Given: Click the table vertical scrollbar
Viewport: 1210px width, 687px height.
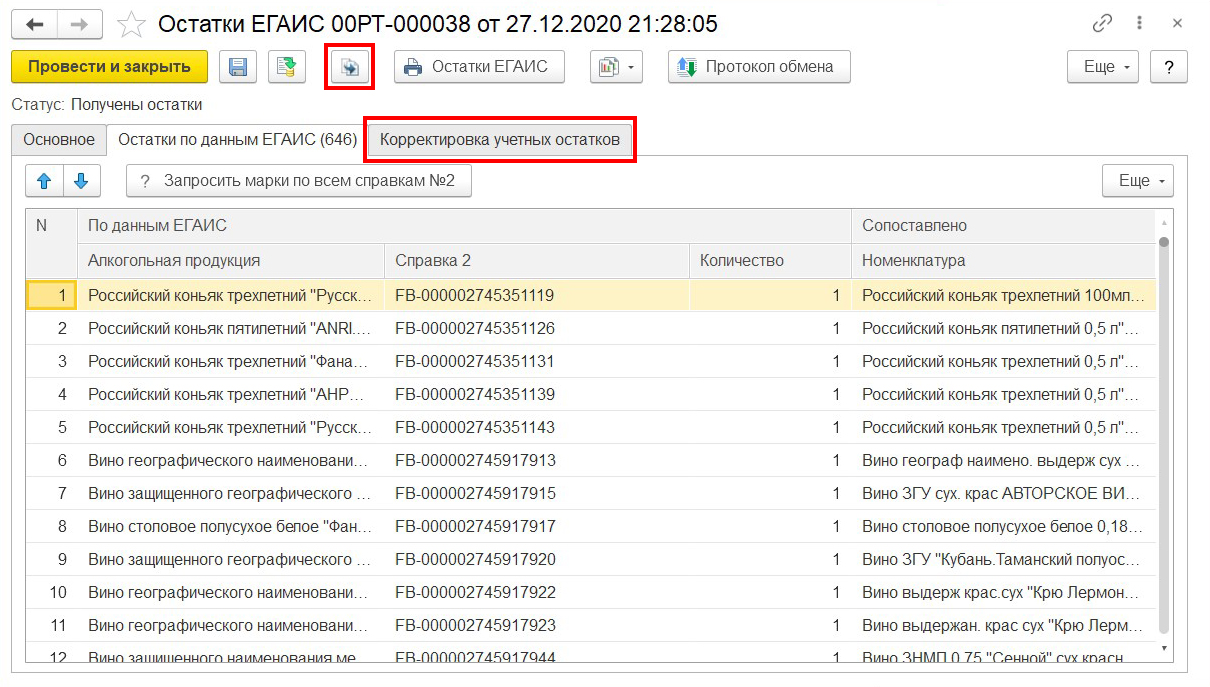Looking at the screenshot, I should click(1164, 435).
